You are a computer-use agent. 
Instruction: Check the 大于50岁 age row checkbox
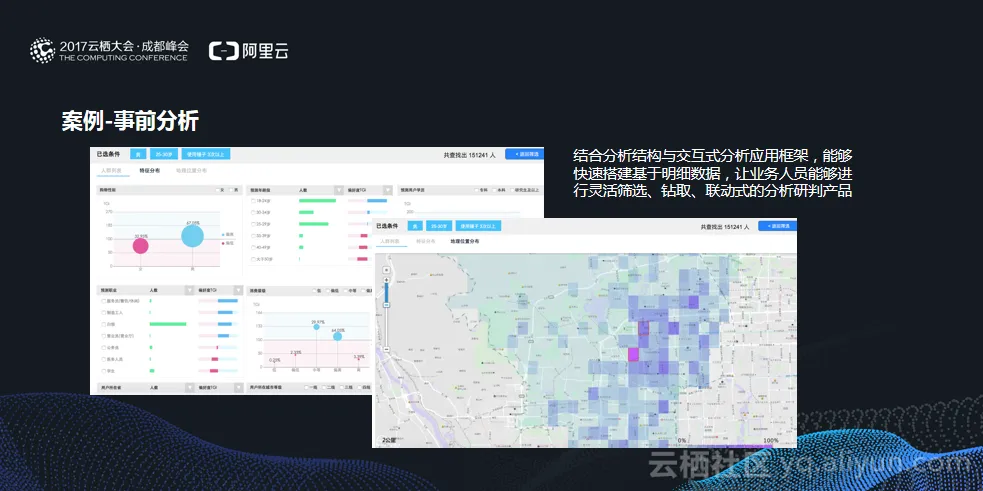click(253, 259)
